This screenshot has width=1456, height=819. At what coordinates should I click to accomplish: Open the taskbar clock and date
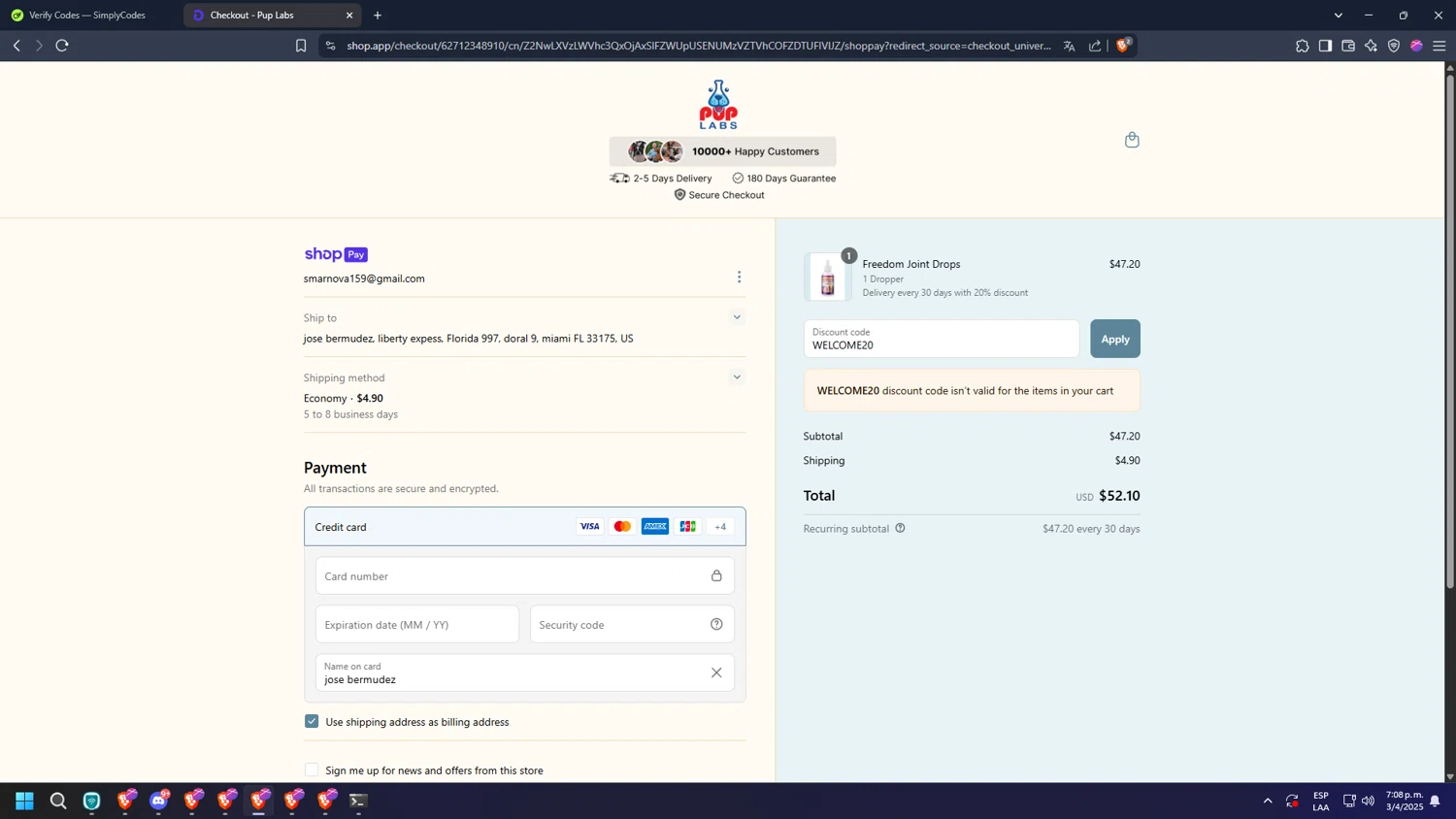[x=1404, y=801]
